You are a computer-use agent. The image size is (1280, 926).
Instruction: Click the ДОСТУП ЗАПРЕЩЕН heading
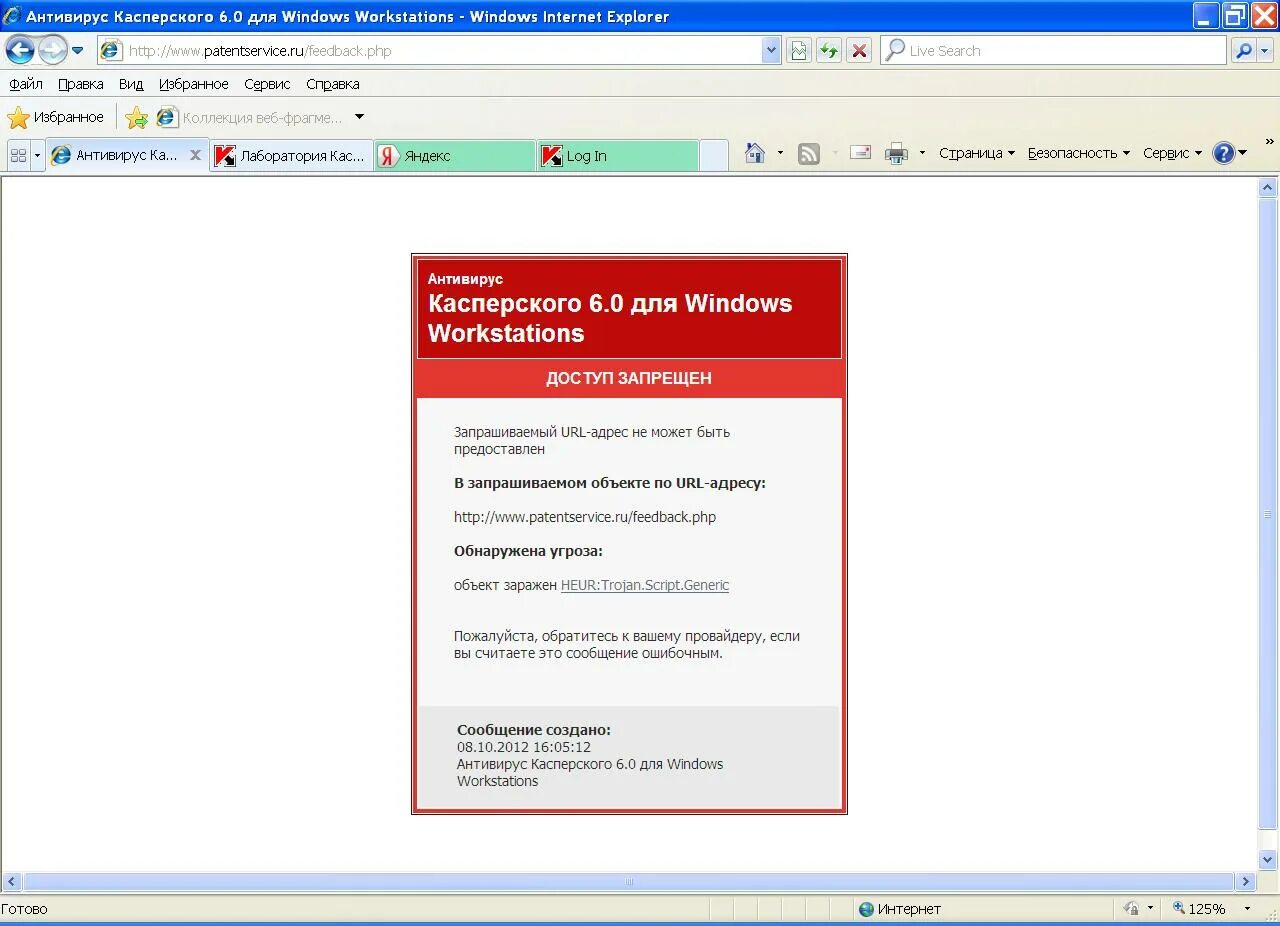[629, 378]
